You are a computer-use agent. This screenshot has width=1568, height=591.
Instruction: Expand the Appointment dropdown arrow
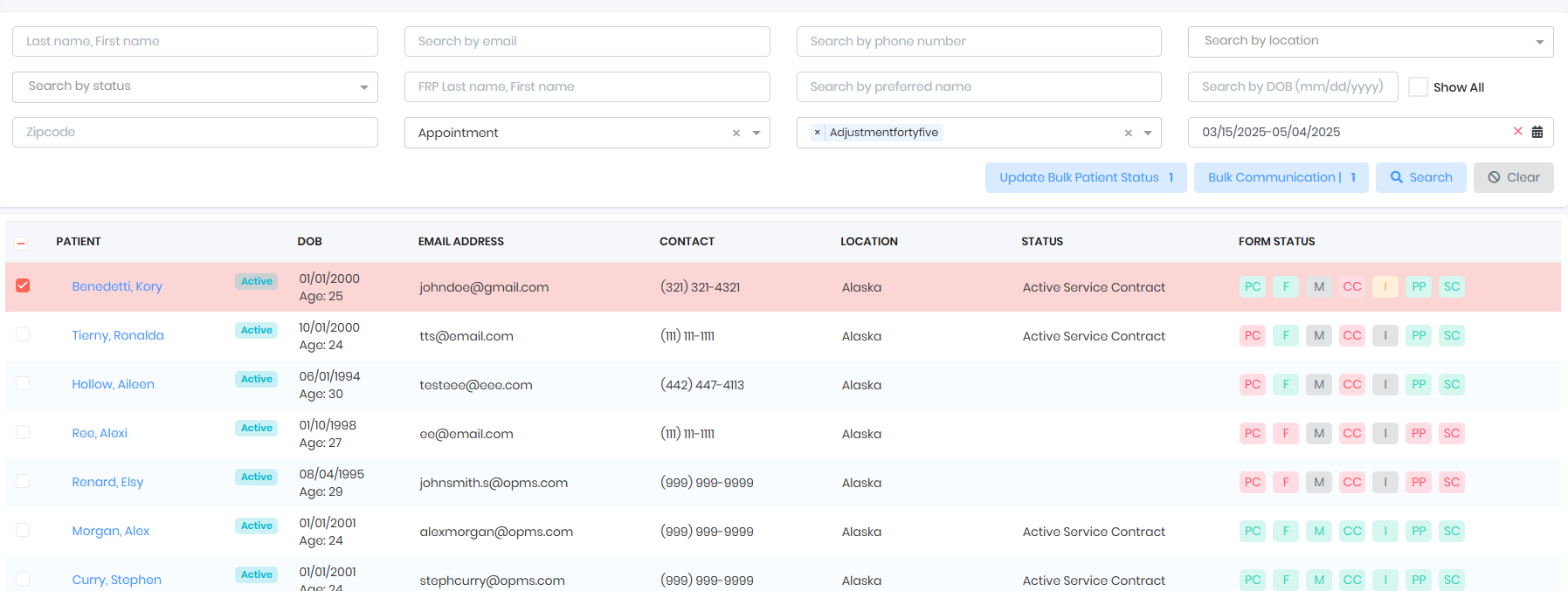[756, 133]
